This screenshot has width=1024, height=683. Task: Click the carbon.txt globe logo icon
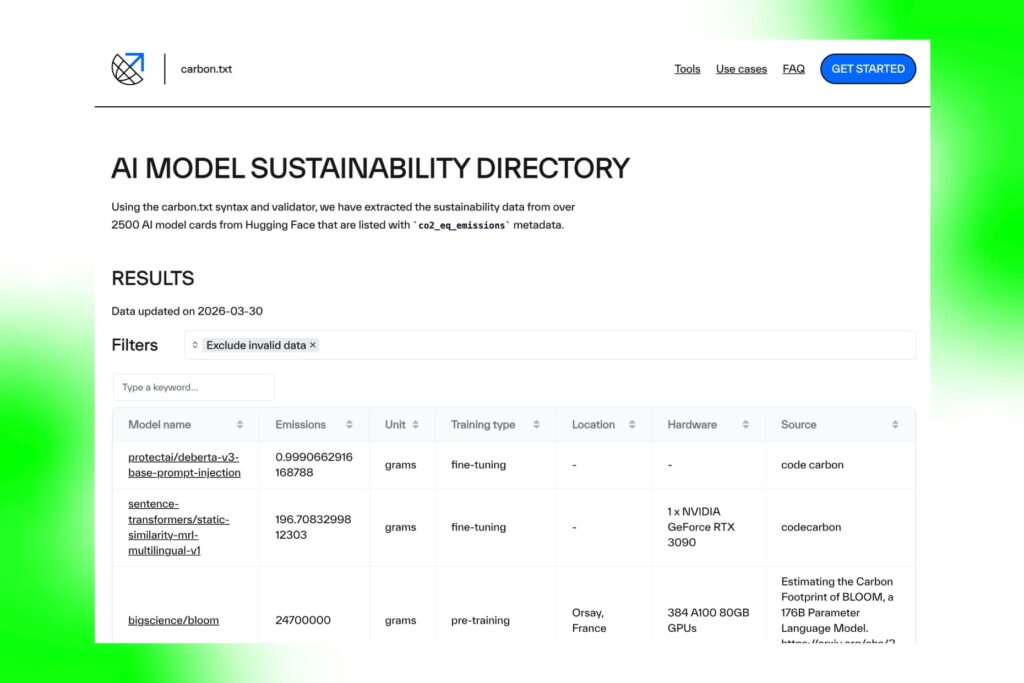point(127,68)
